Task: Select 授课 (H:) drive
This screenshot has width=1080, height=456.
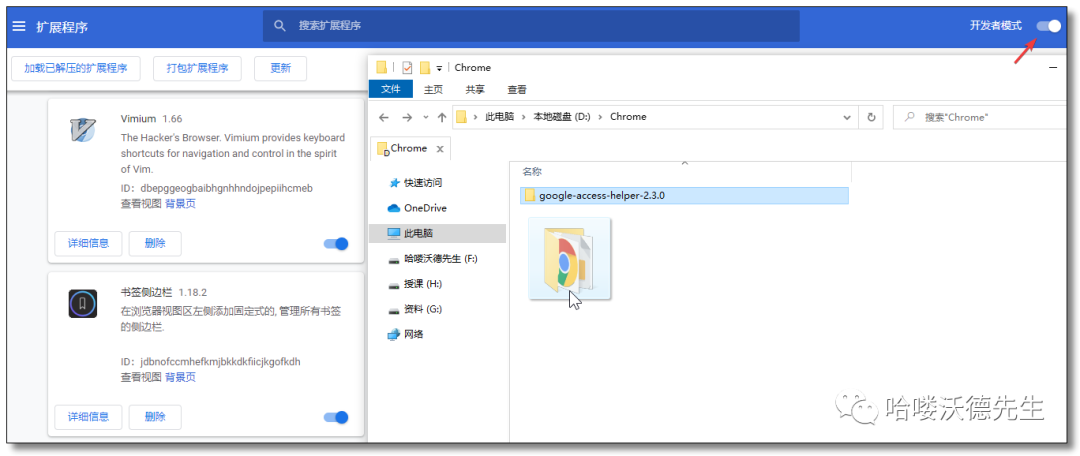Action: (x=423, y=284)
